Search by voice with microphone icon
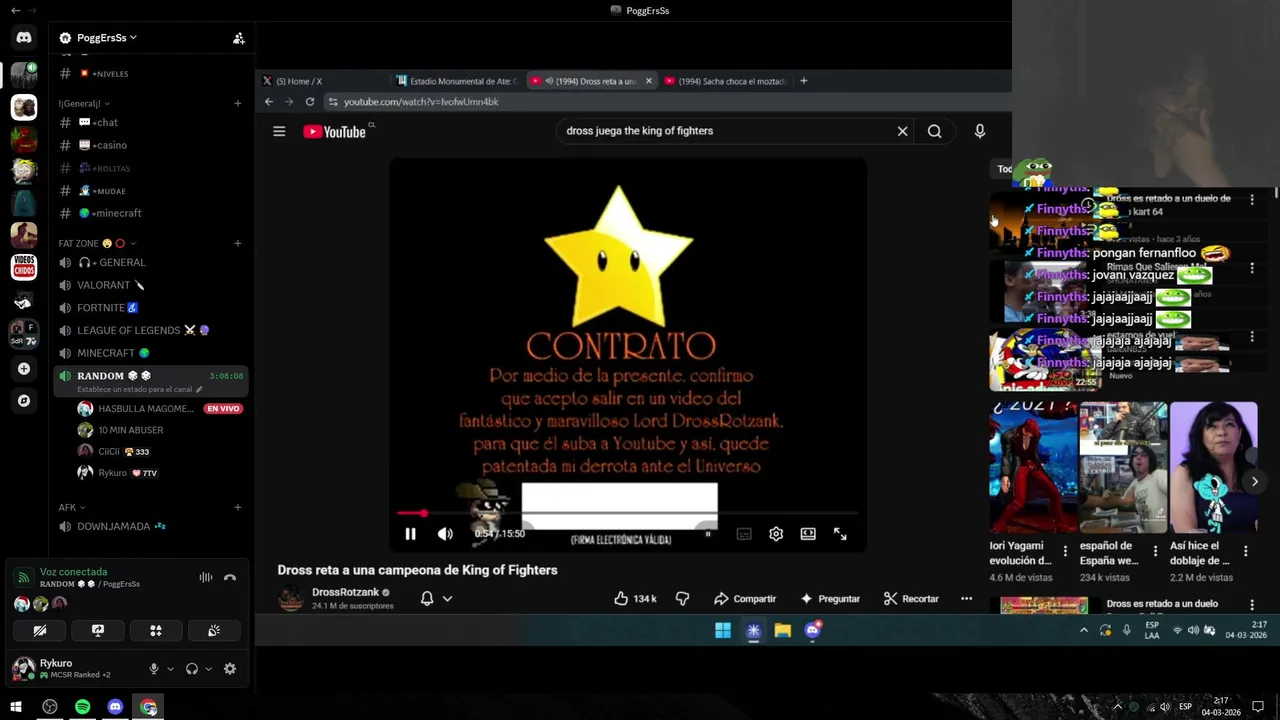This screenshot has width=1280, height=720. pos(980,131)
